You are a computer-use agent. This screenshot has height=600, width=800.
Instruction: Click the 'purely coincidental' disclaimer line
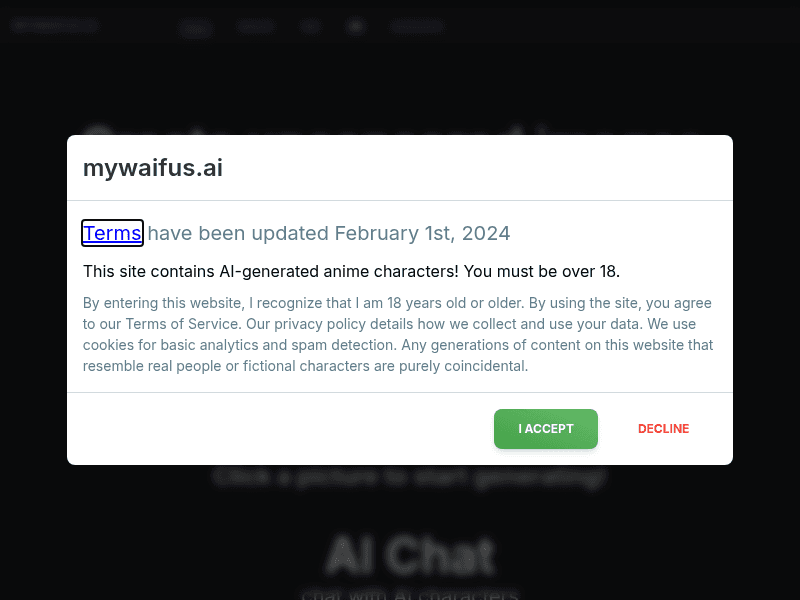tap(305, 366)
